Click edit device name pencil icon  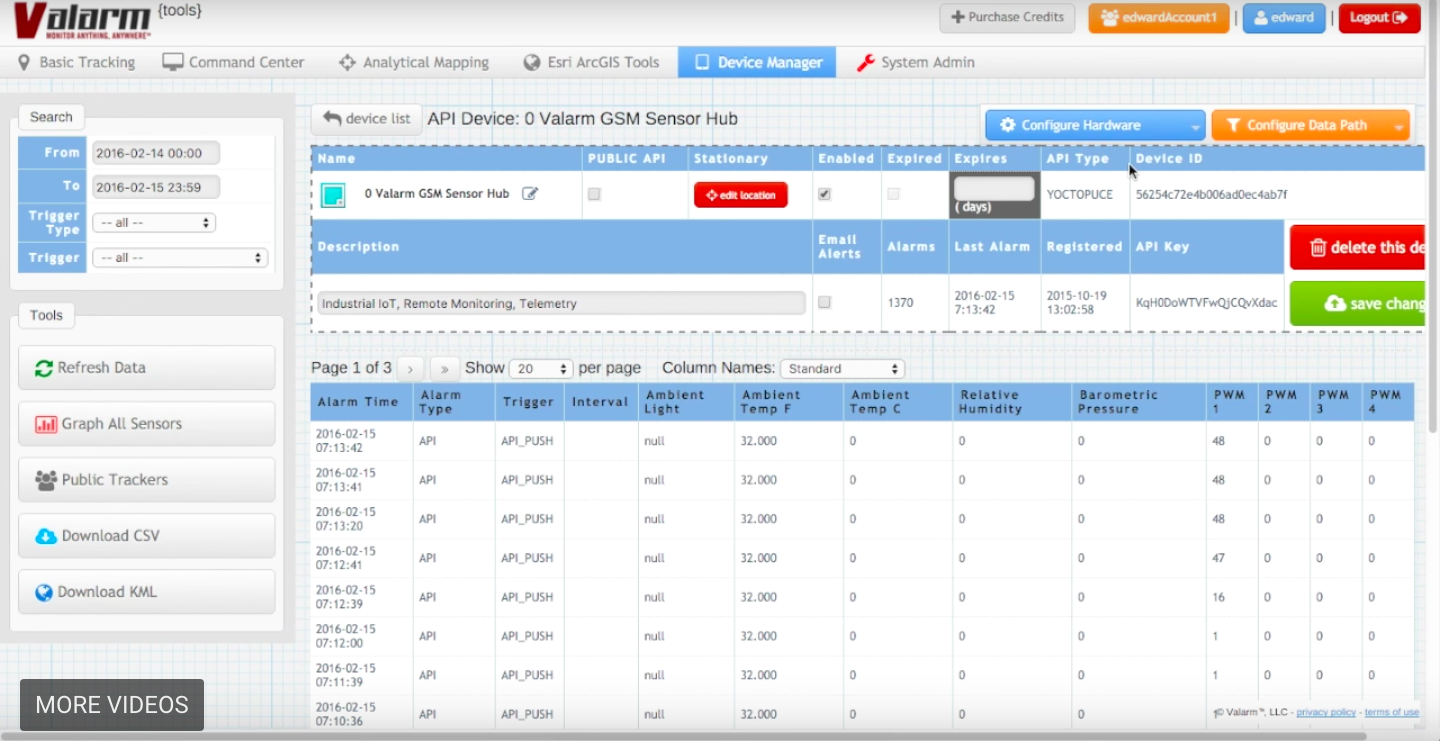click(530, 194)
